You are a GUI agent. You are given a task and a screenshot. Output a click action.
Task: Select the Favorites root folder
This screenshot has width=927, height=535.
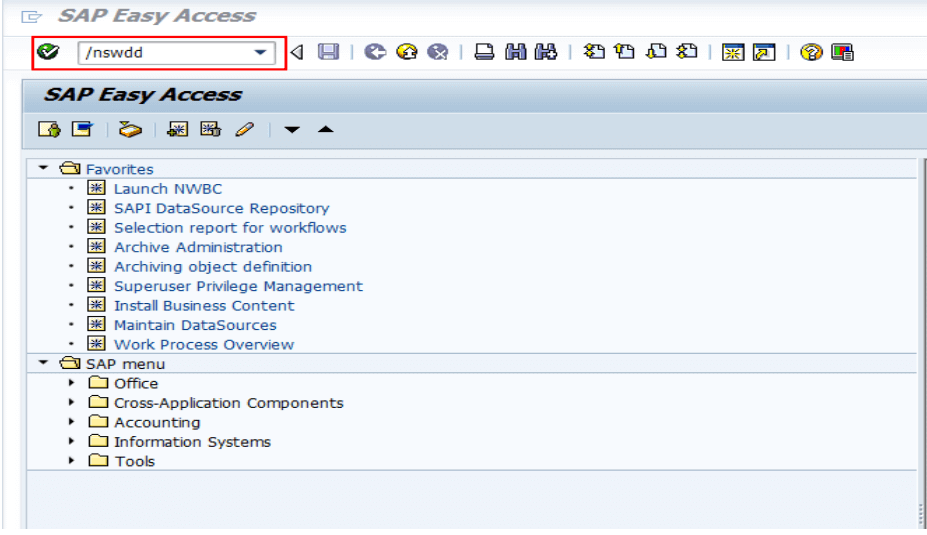[119, 169]
